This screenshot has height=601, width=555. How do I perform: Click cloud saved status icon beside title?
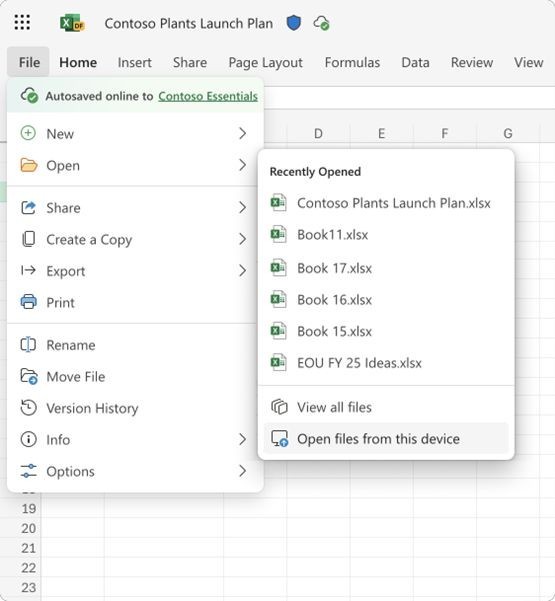(321, 23)
